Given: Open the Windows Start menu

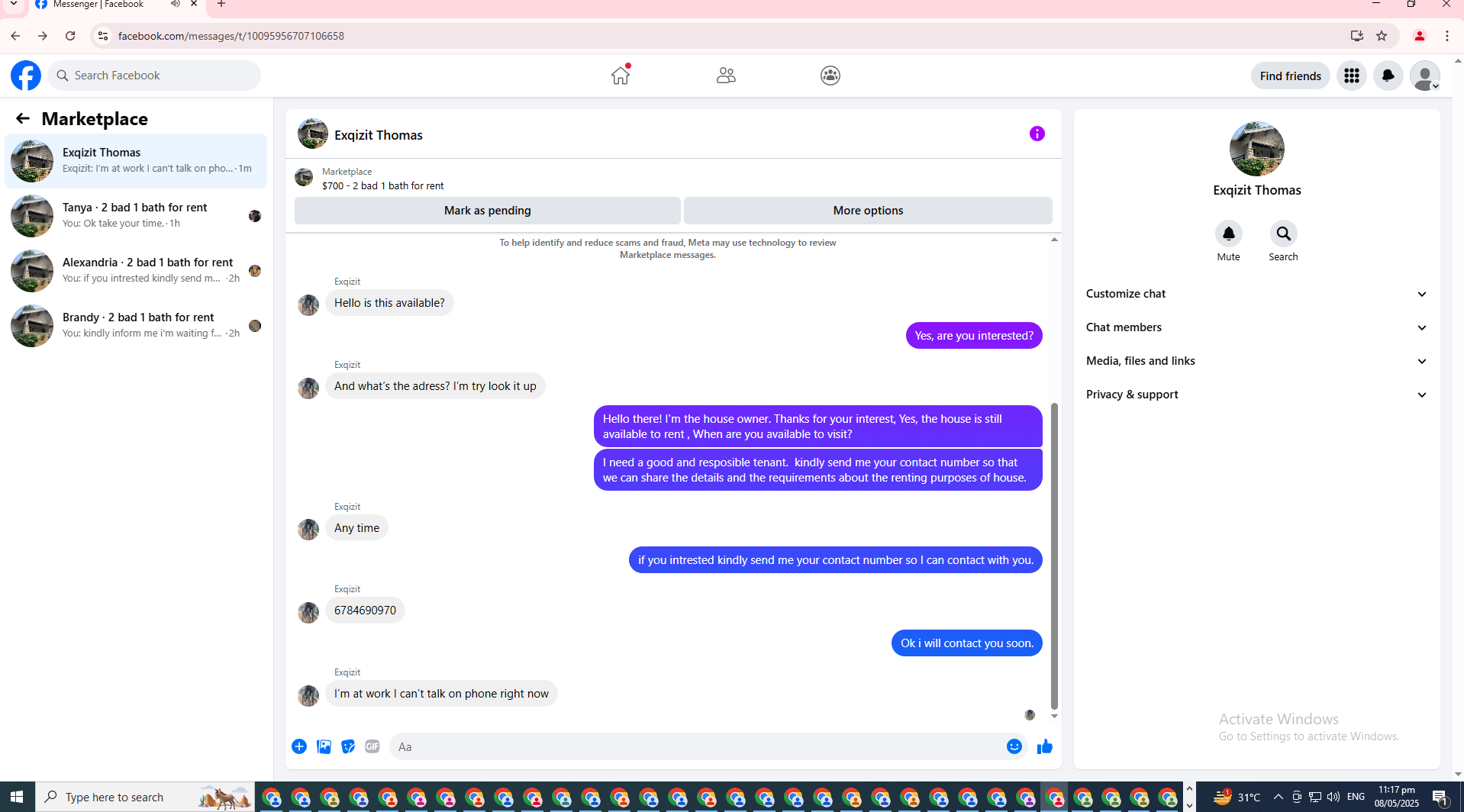Looking at the screenshot, I should point(17,797).
